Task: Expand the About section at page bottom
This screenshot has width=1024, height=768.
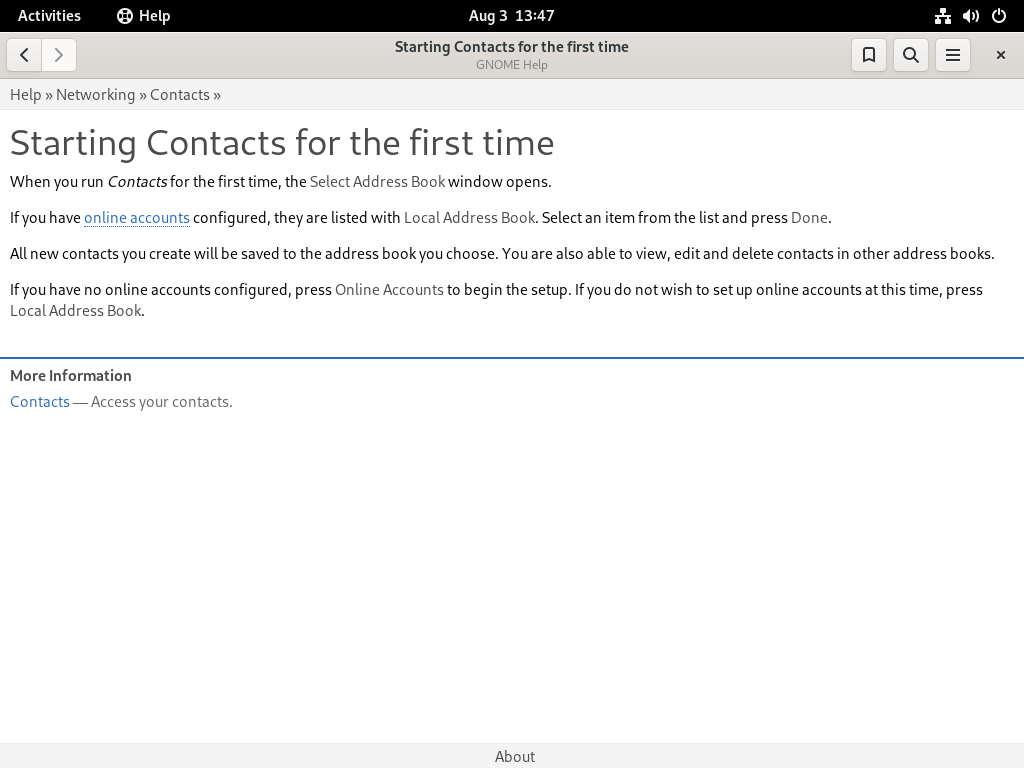Action: [515, 756]
